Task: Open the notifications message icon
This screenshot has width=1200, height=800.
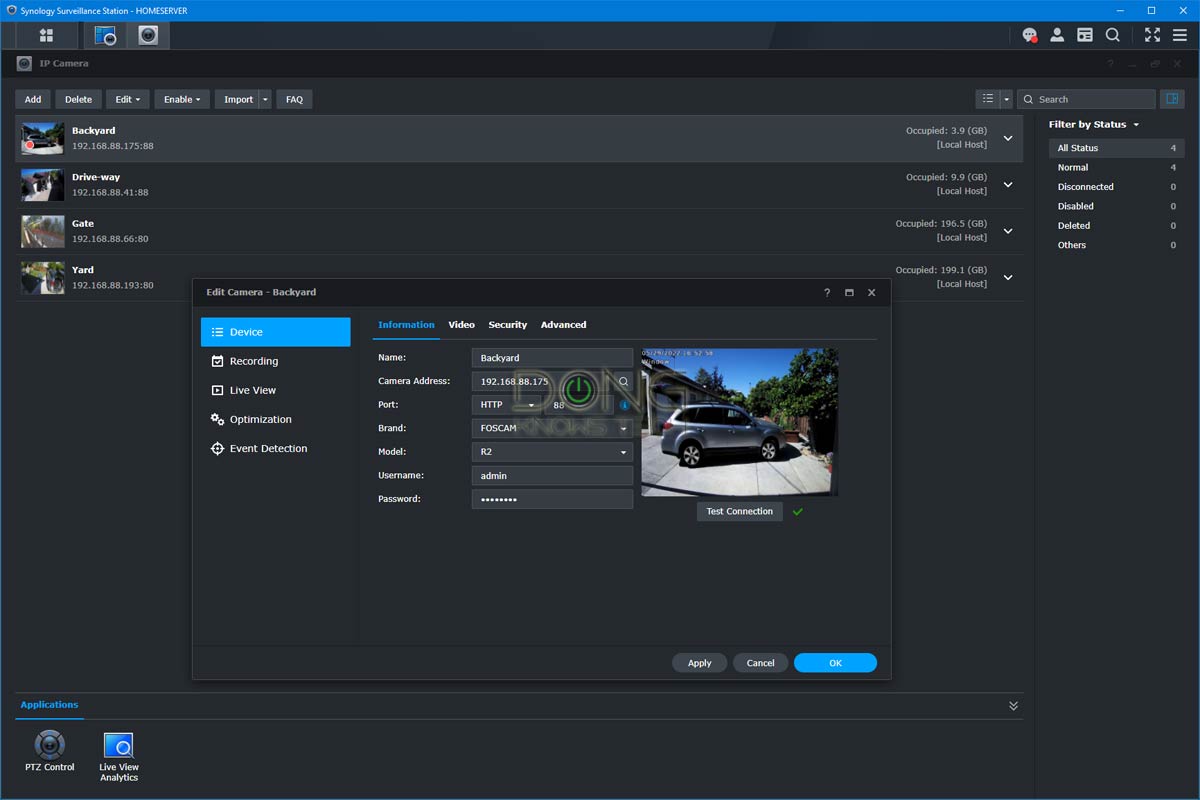Action: tap(1030, 35)
